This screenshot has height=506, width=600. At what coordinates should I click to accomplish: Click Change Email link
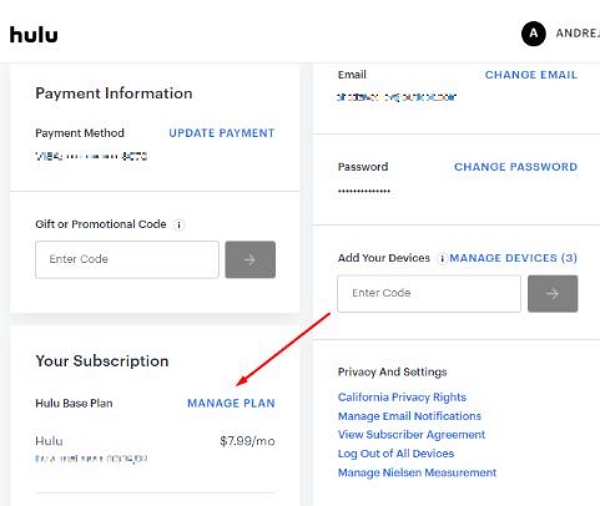tap(530, 75)
